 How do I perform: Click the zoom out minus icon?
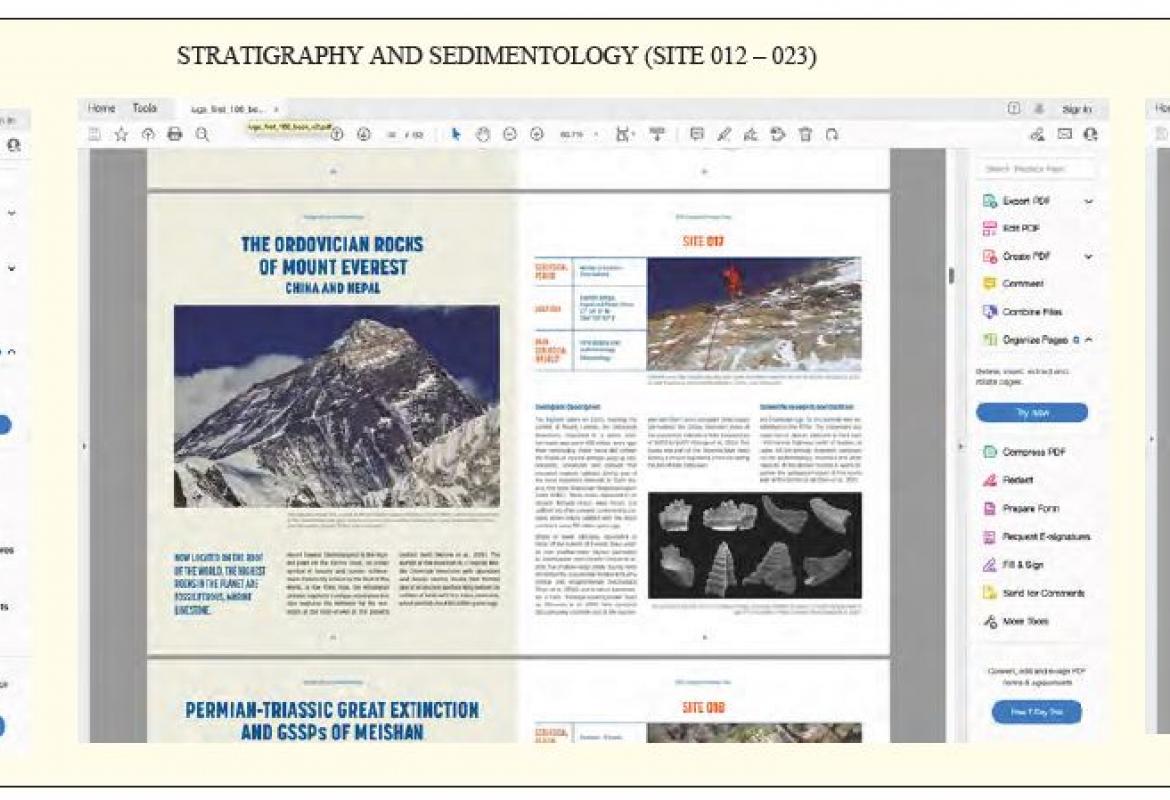coord(510,135)
